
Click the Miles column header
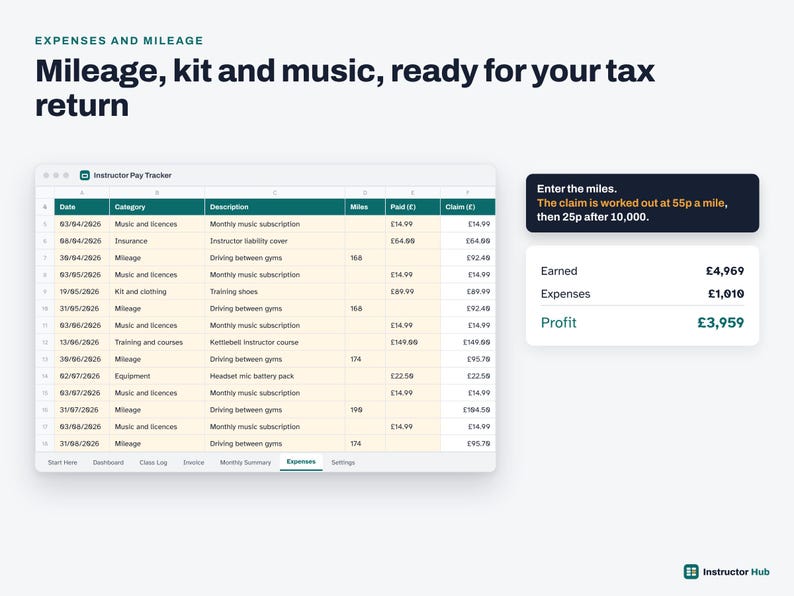[365, 207]
